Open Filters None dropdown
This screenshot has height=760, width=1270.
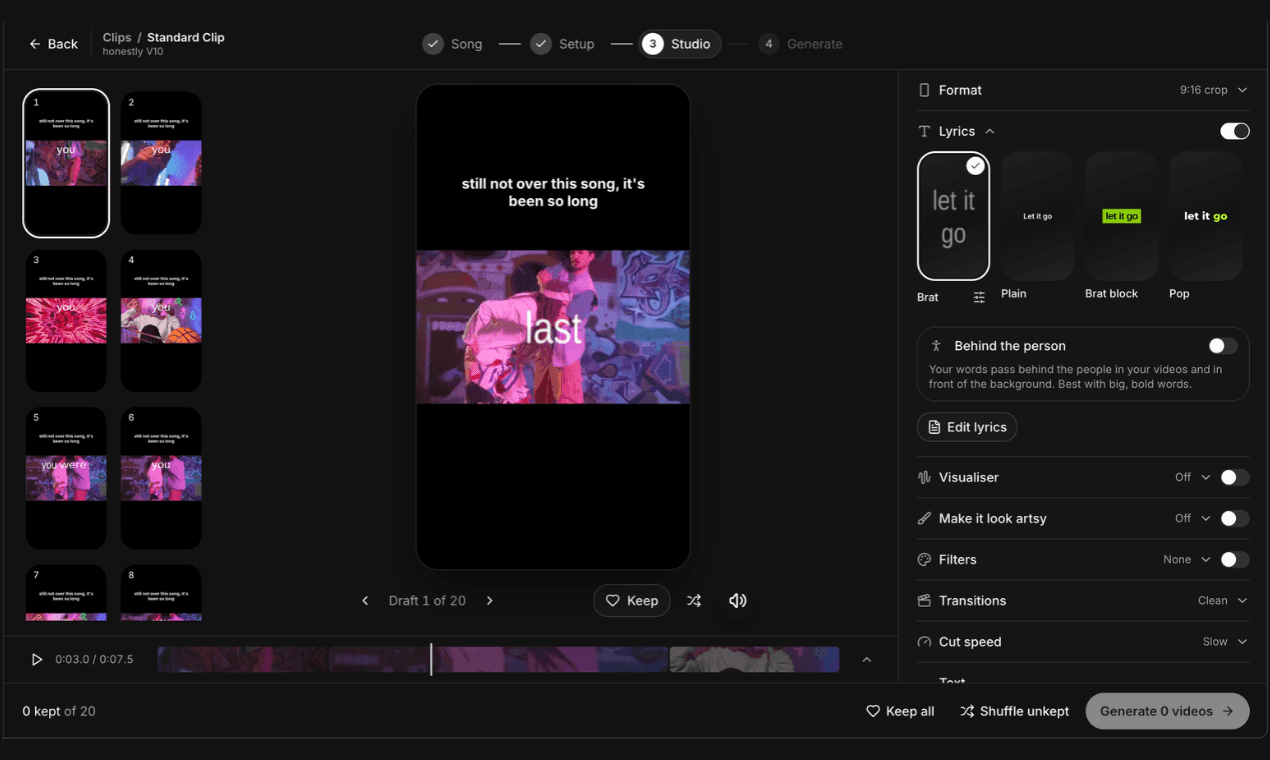(1187, 560)
